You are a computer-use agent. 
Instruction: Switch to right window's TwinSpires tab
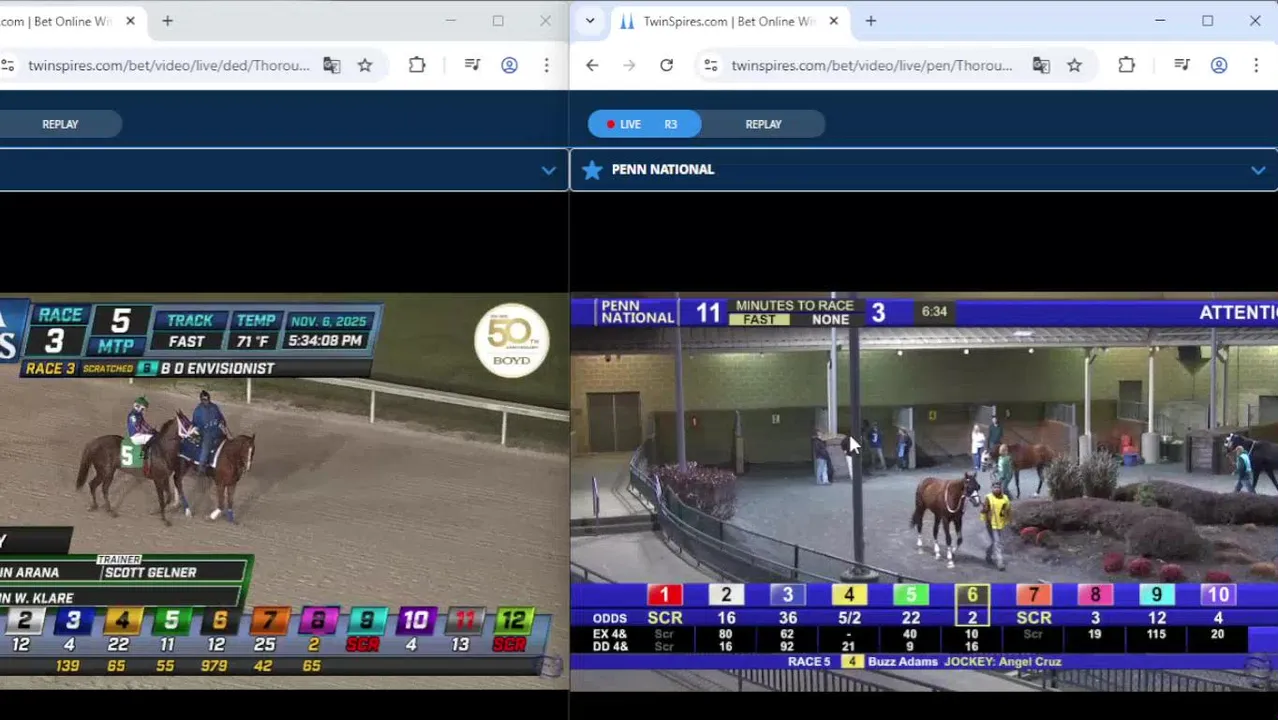coord(729,21)
